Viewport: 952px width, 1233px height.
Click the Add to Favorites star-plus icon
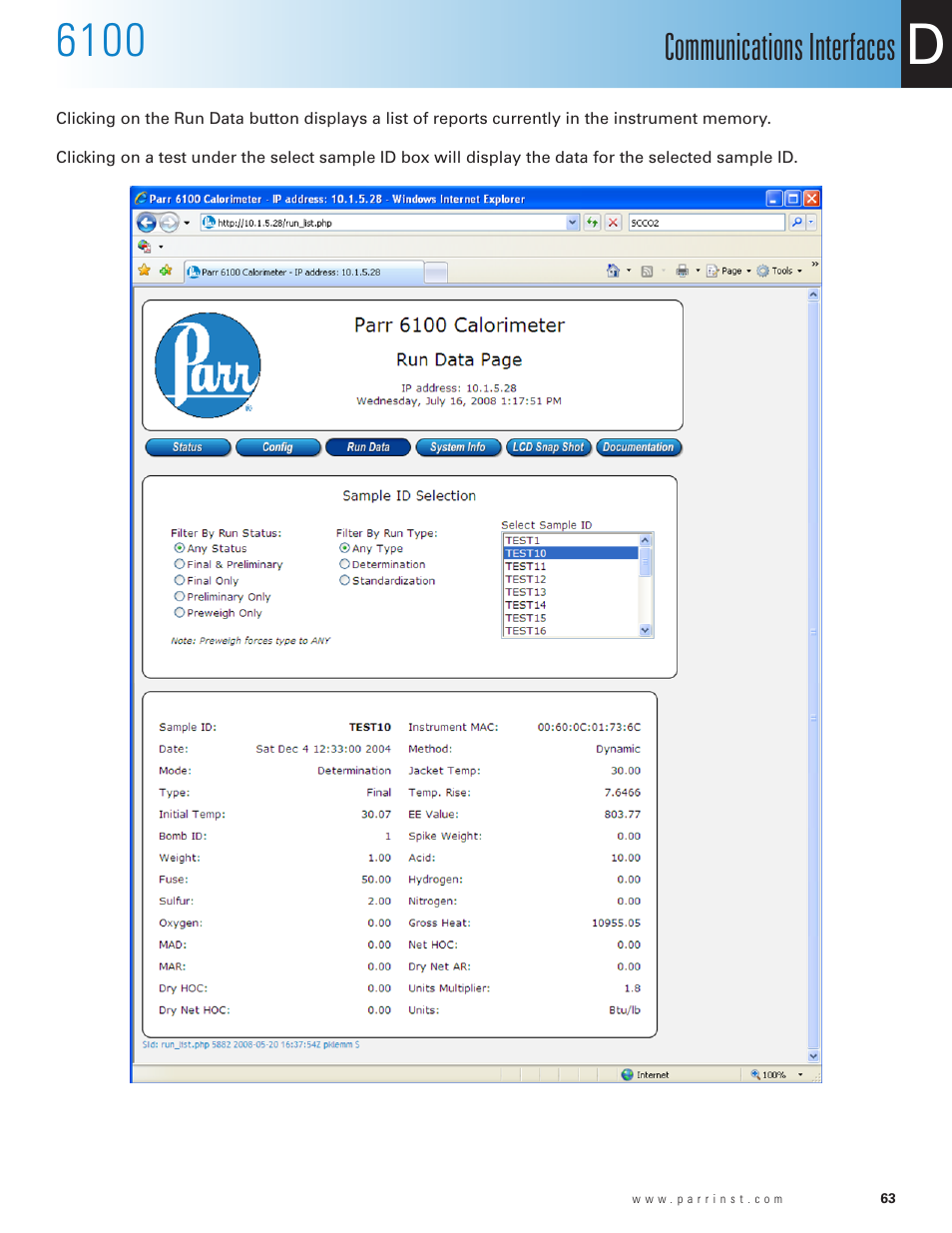(x=166, y=271)
